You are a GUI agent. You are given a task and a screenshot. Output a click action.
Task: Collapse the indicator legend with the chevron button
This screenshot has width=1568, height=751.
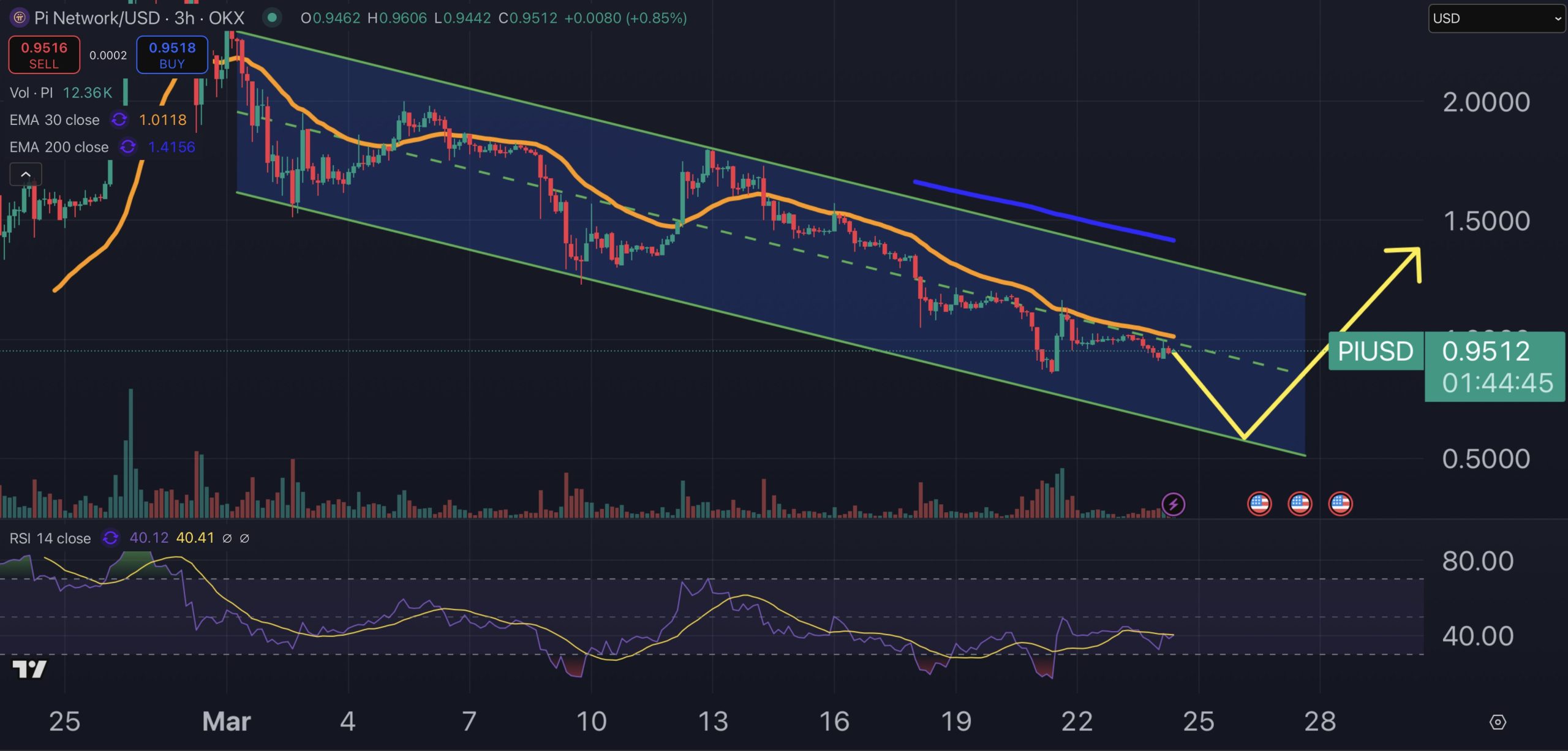pyautogui.click(x=26, y=174)
